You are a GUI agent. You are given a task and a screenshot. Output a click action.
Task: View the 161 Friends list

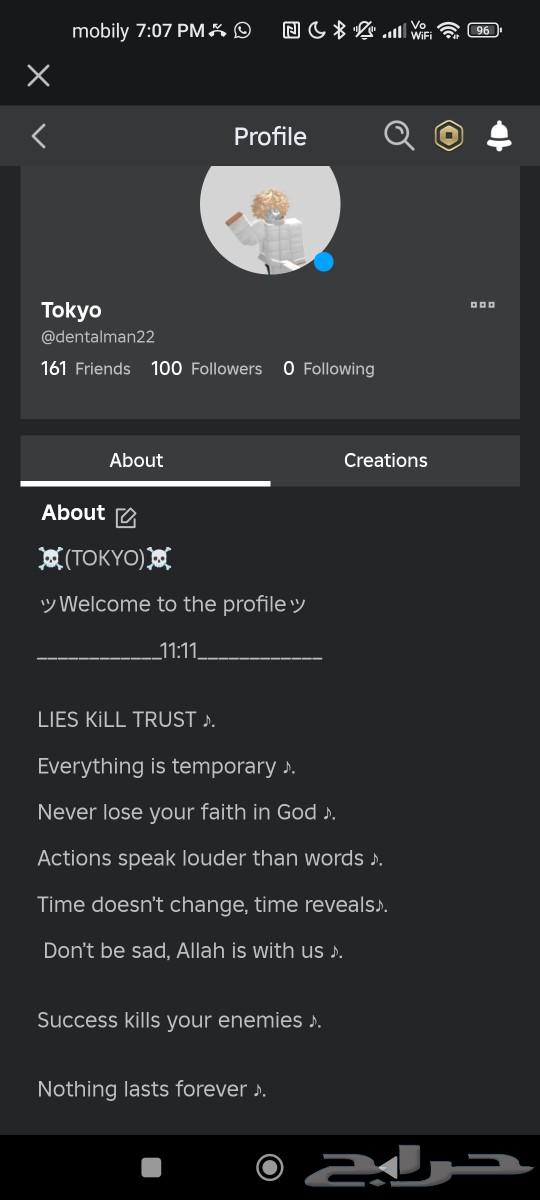[86, 369]
